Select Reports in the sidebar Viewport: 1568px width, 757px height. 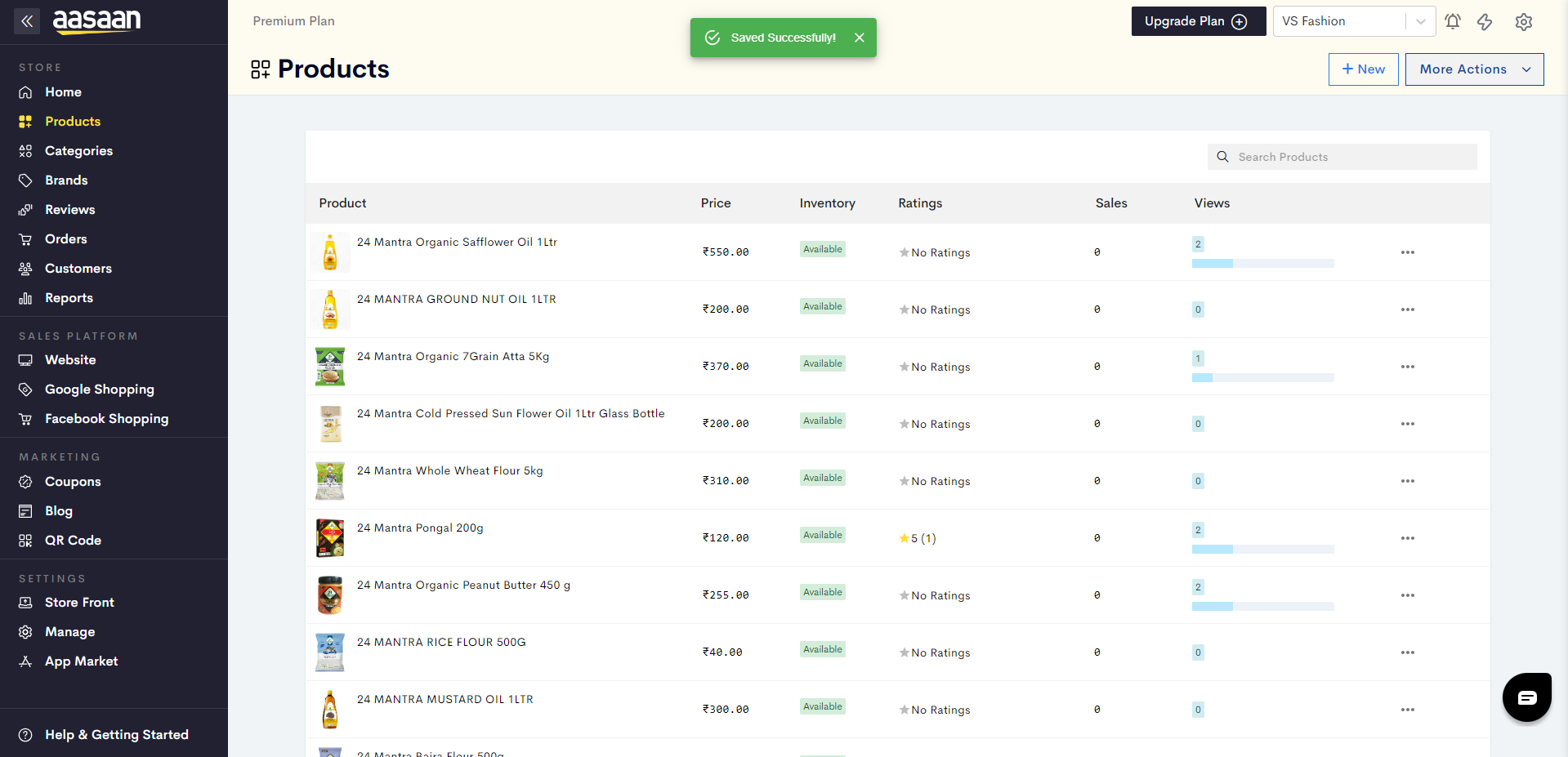69,298
